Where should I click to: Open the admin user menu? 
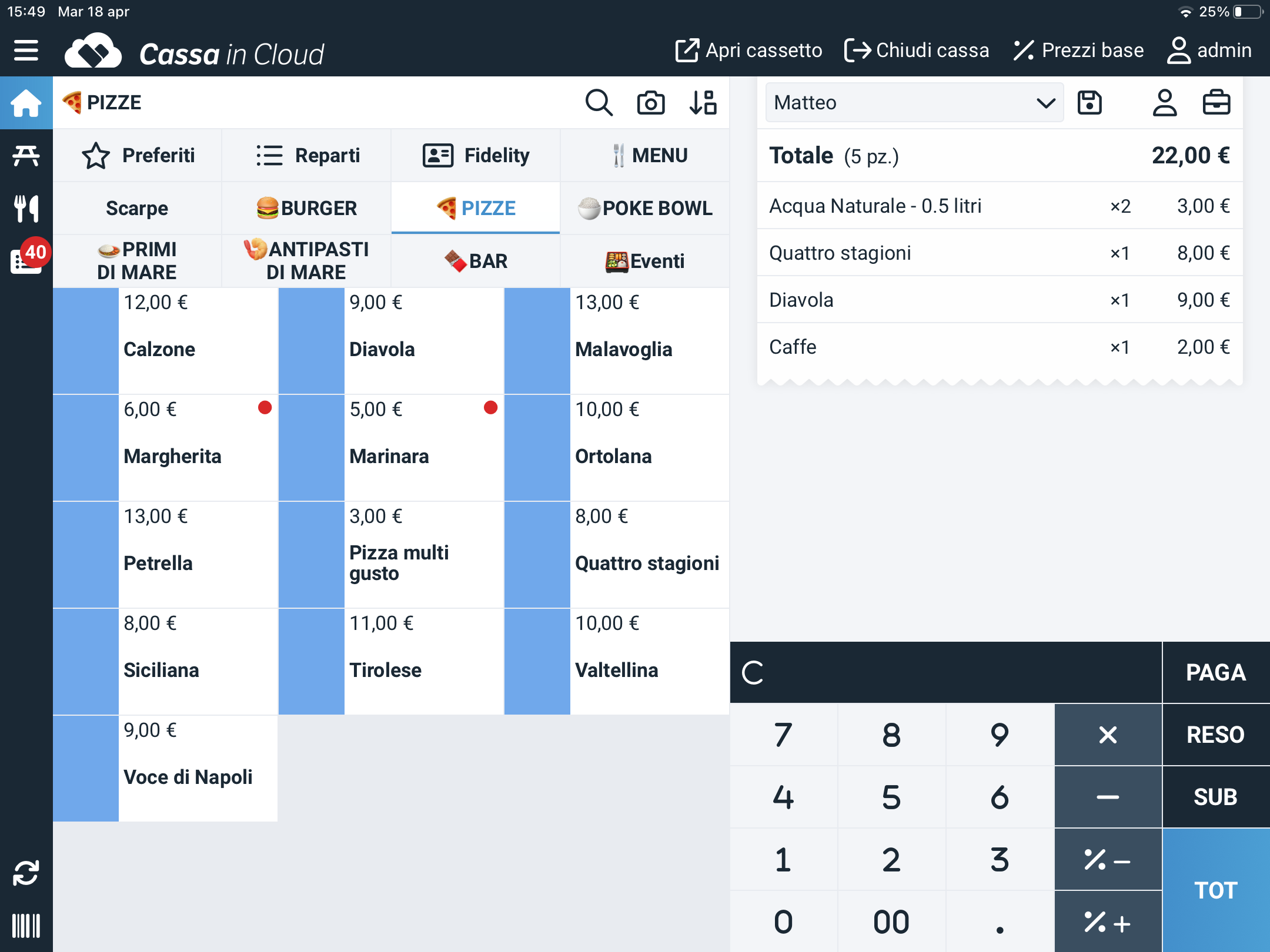pos(1209,51)
